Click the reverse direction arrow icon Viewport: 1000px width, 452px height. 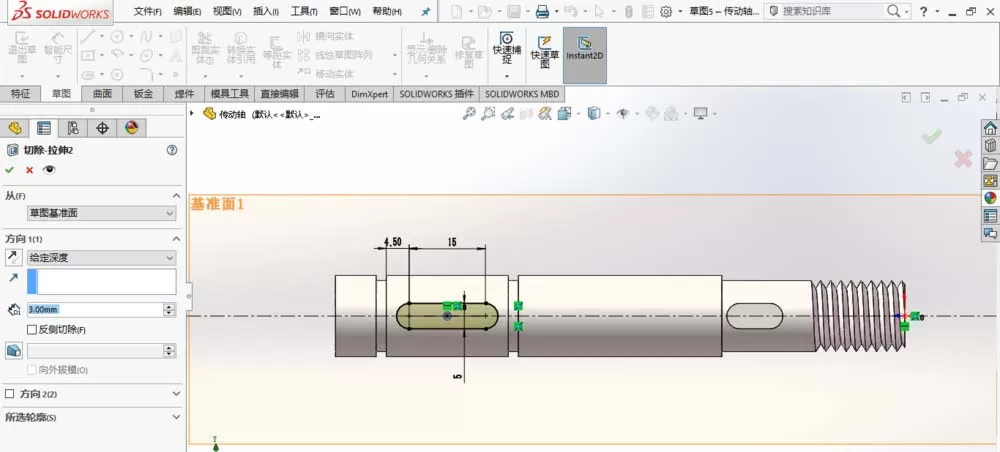(13, 258)
